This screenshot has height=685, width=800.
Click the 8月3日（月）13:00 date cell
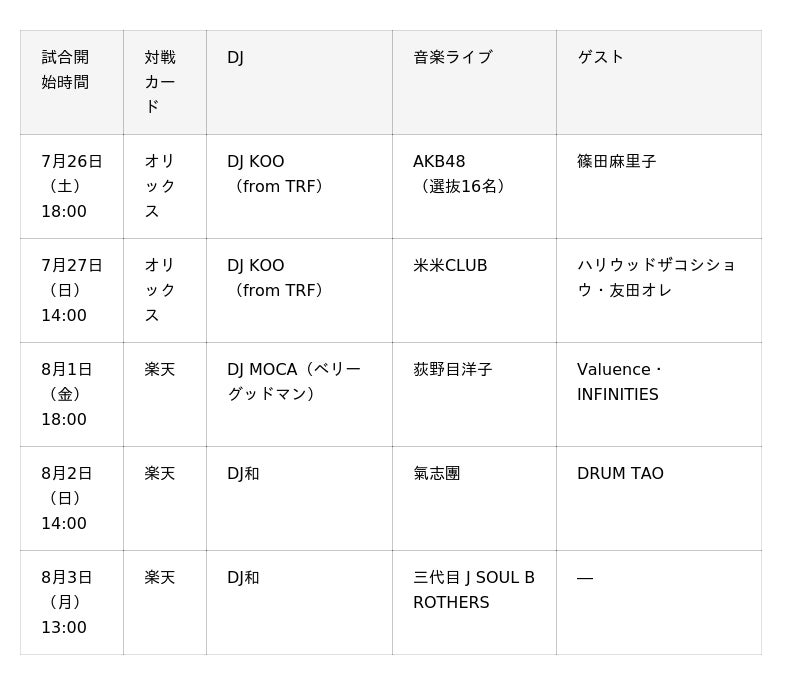66,602
